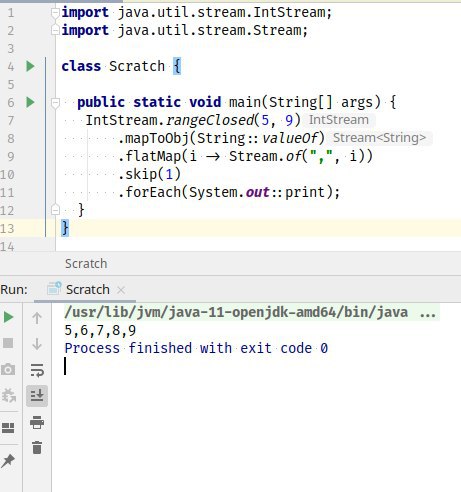461x492 pixels.
Task: Jump down the stack trace arrow
Action: pyautogui.click(x=37, y=344)
